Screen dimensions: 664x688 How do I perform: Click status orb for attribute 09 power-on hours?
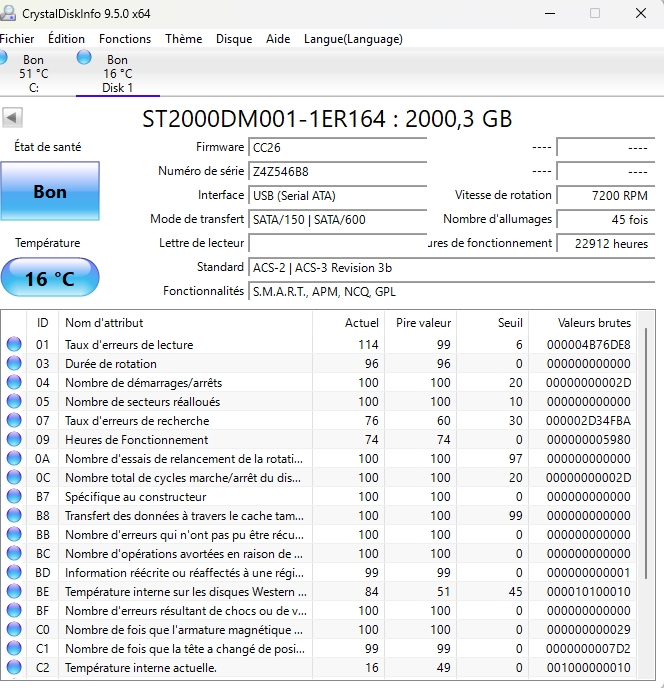tap(14, 440)
